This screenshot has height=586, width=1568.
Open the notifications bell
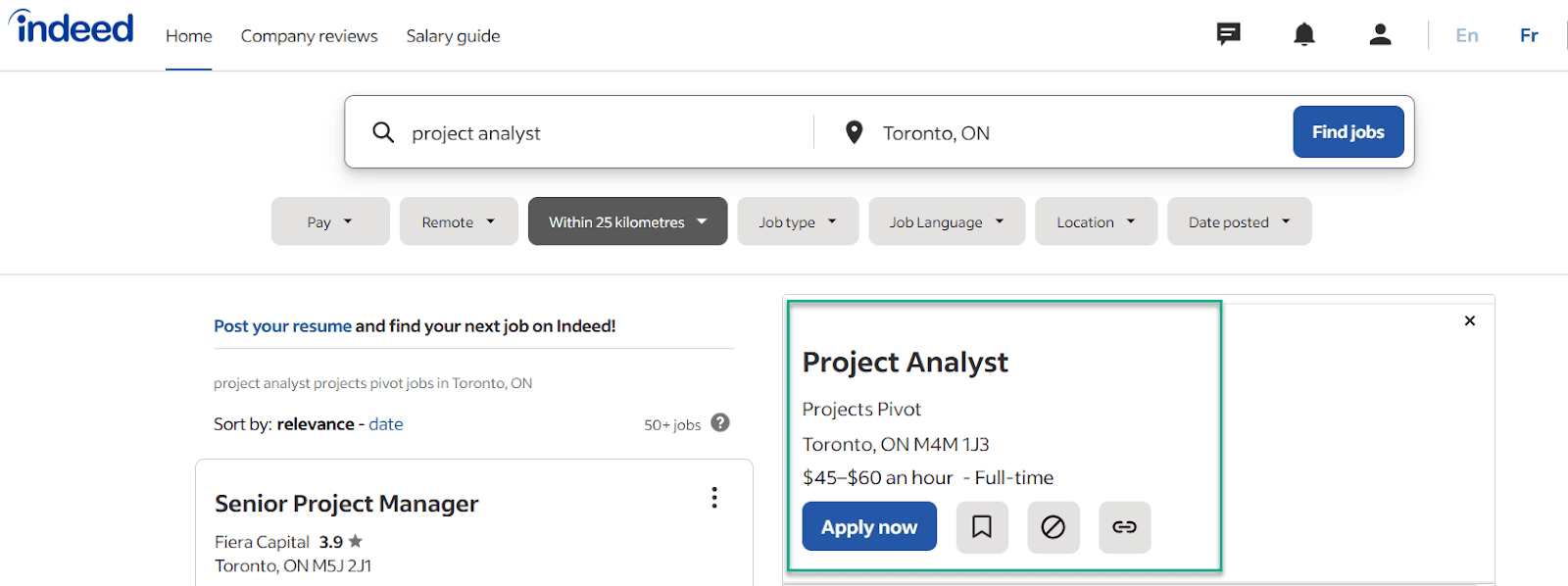[x=1303, y=34]
